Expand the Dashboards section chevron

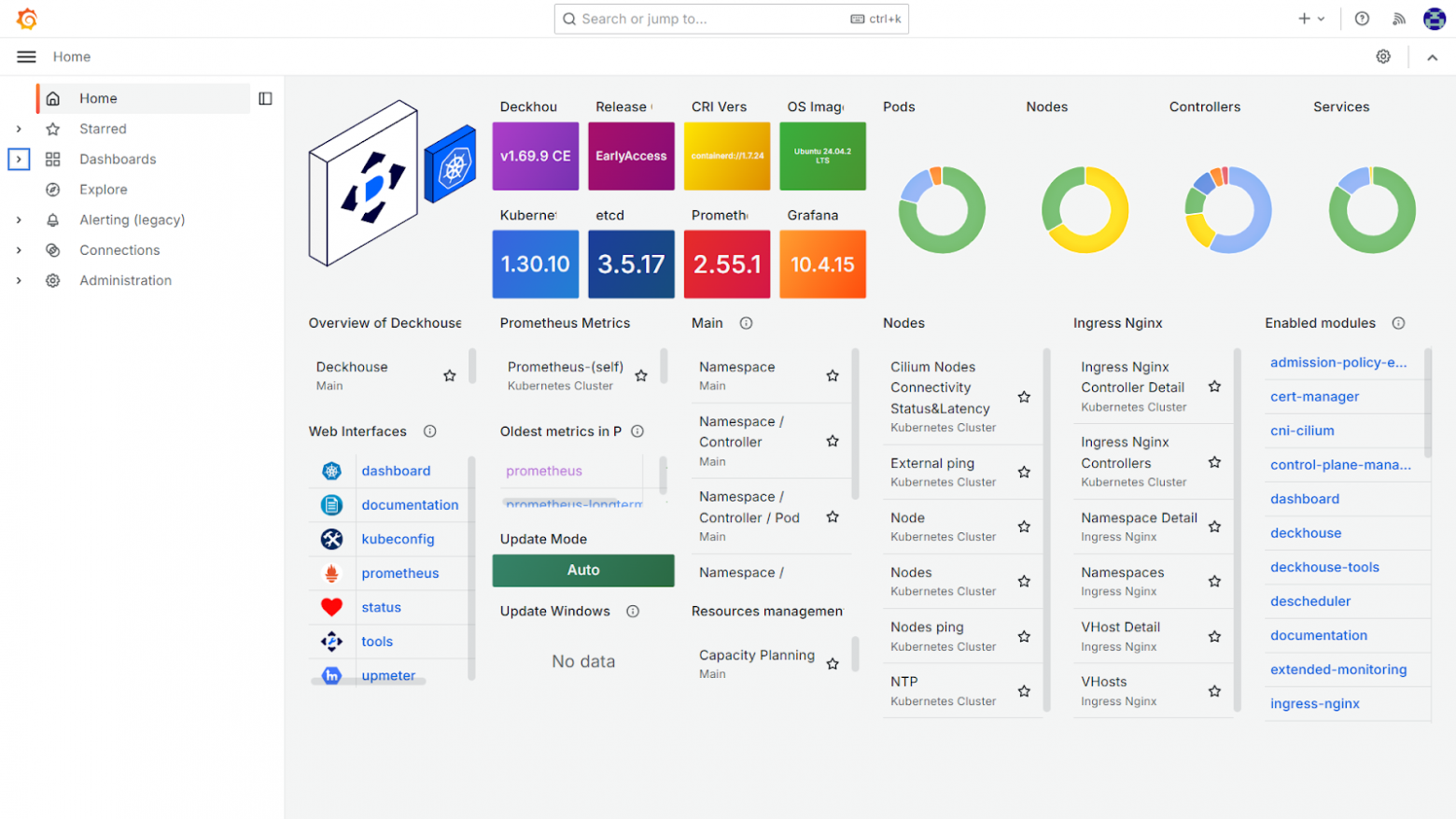[x=19, y=159]
